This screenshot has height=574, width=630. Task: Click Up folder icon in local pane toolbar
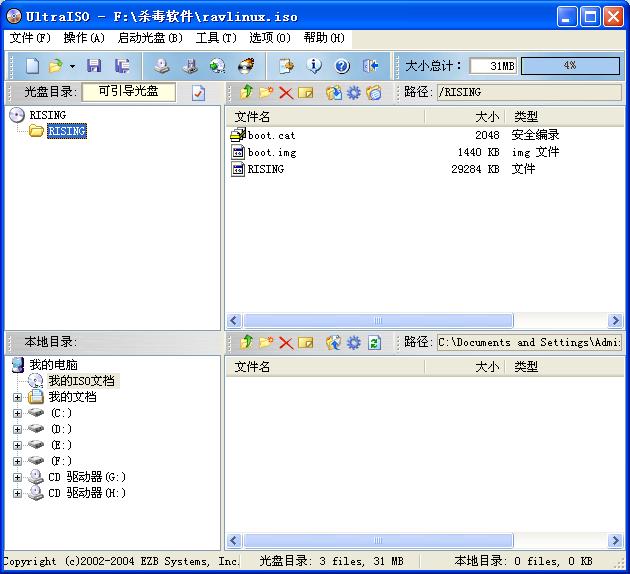246,343
